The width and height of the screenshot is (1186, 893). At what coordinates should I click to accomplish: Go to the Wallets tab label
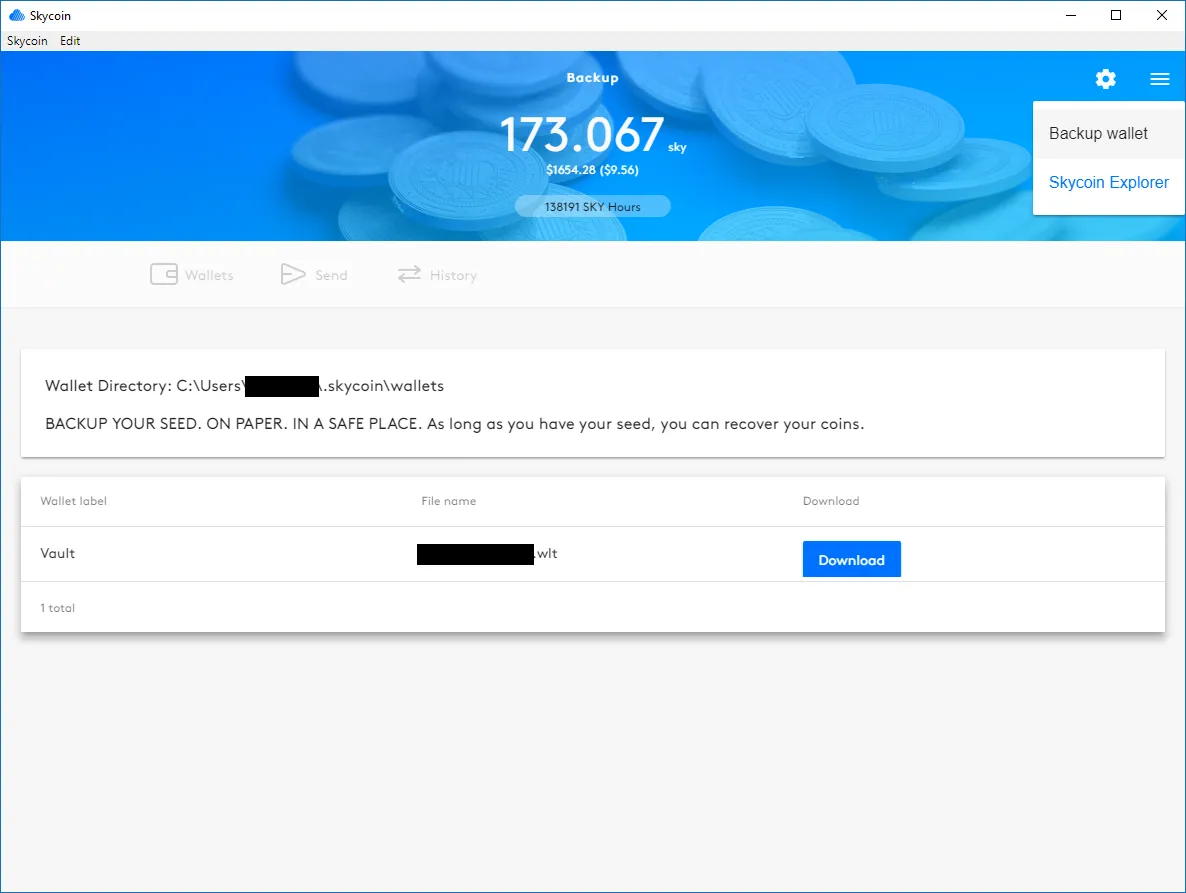[x=209, y=275]
